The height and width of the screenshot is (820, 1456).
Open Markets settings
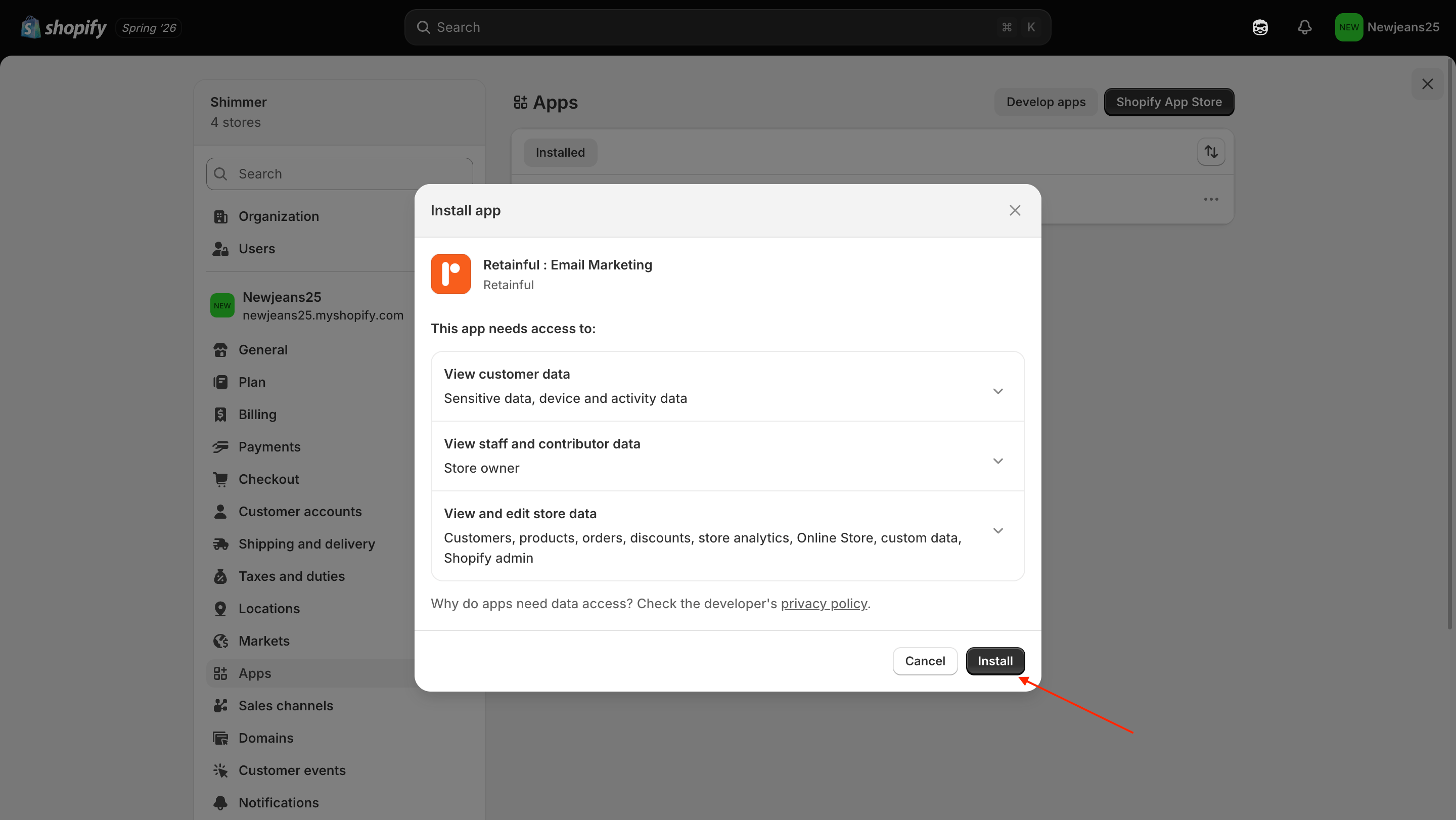click(x=263, y=641)
